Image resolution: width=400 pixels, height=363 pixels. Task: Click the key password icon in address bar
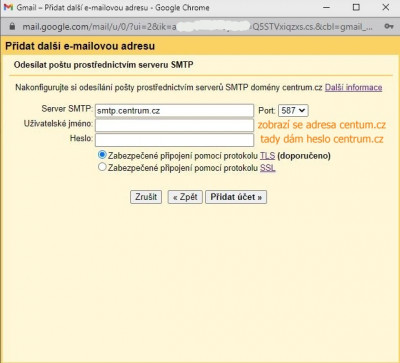[x=388, y=26]
